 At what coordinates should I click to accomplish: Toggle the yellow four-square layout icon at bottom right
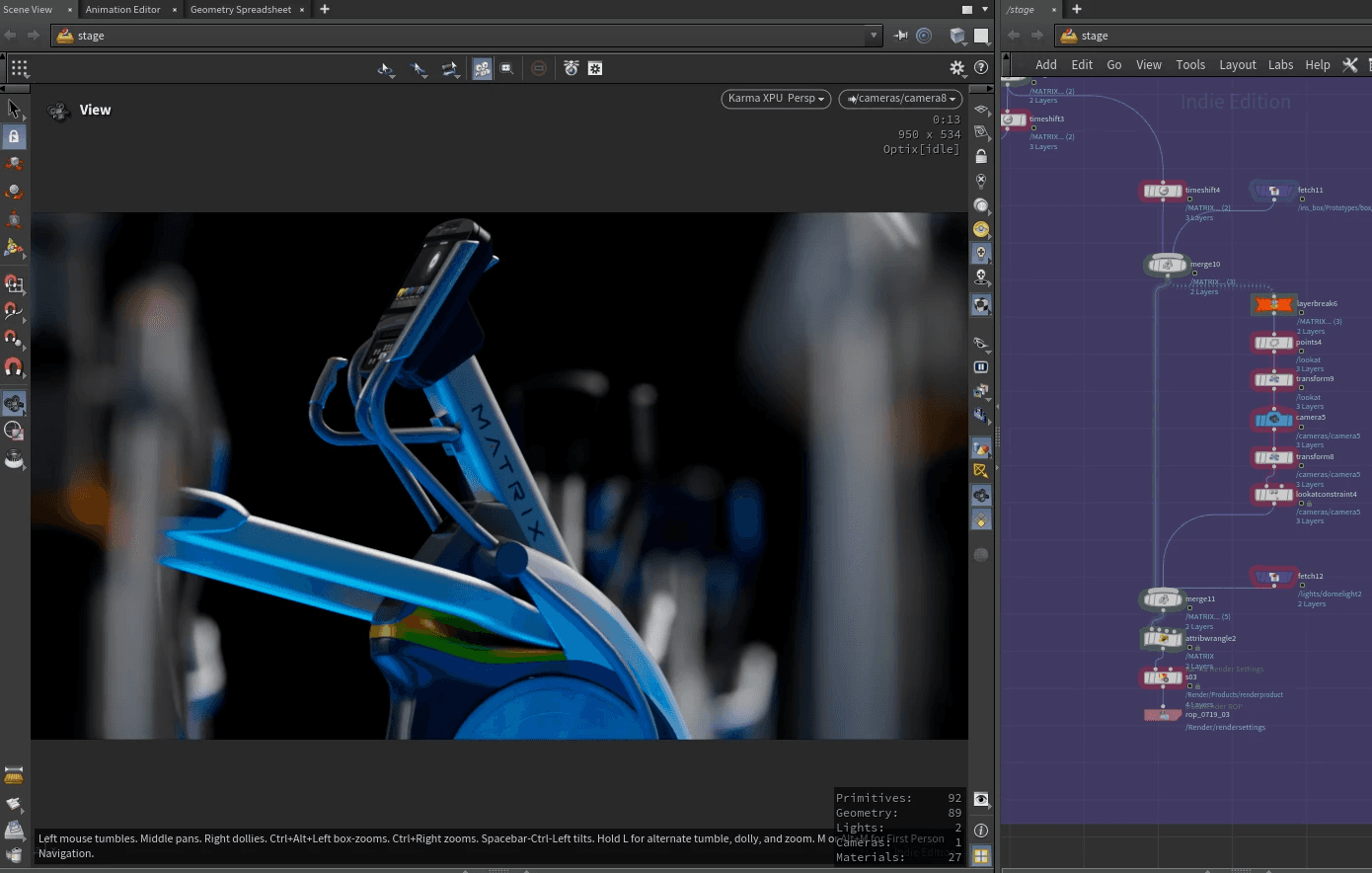(x=981, y=857)
